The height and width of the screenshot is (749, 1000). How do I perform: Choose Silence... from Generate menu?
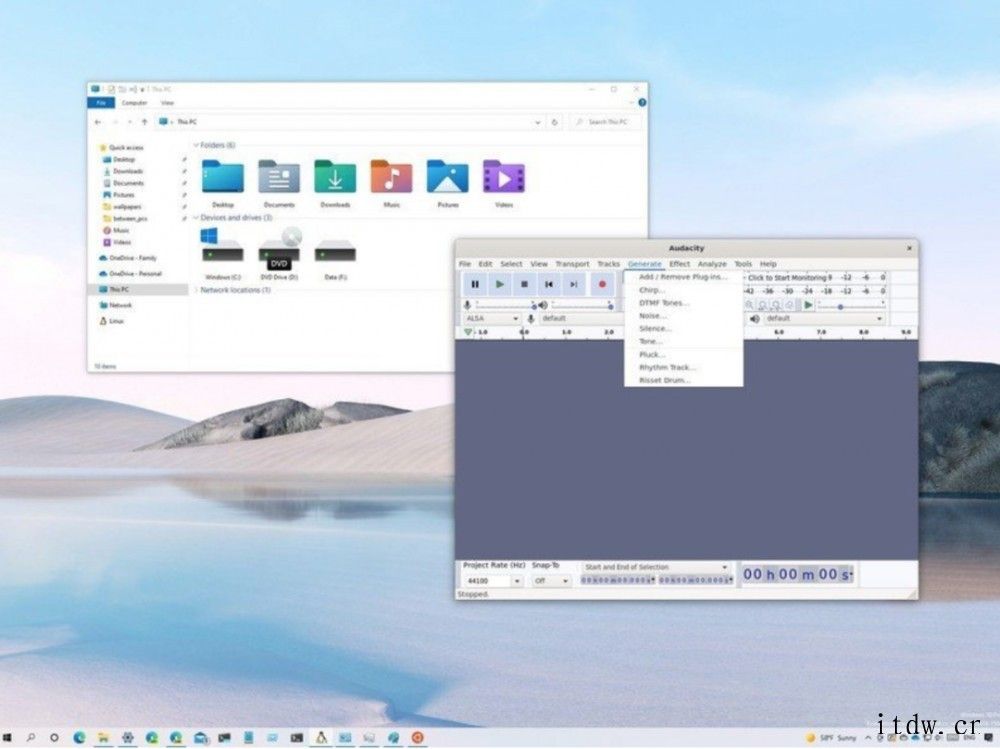(683, 329)
